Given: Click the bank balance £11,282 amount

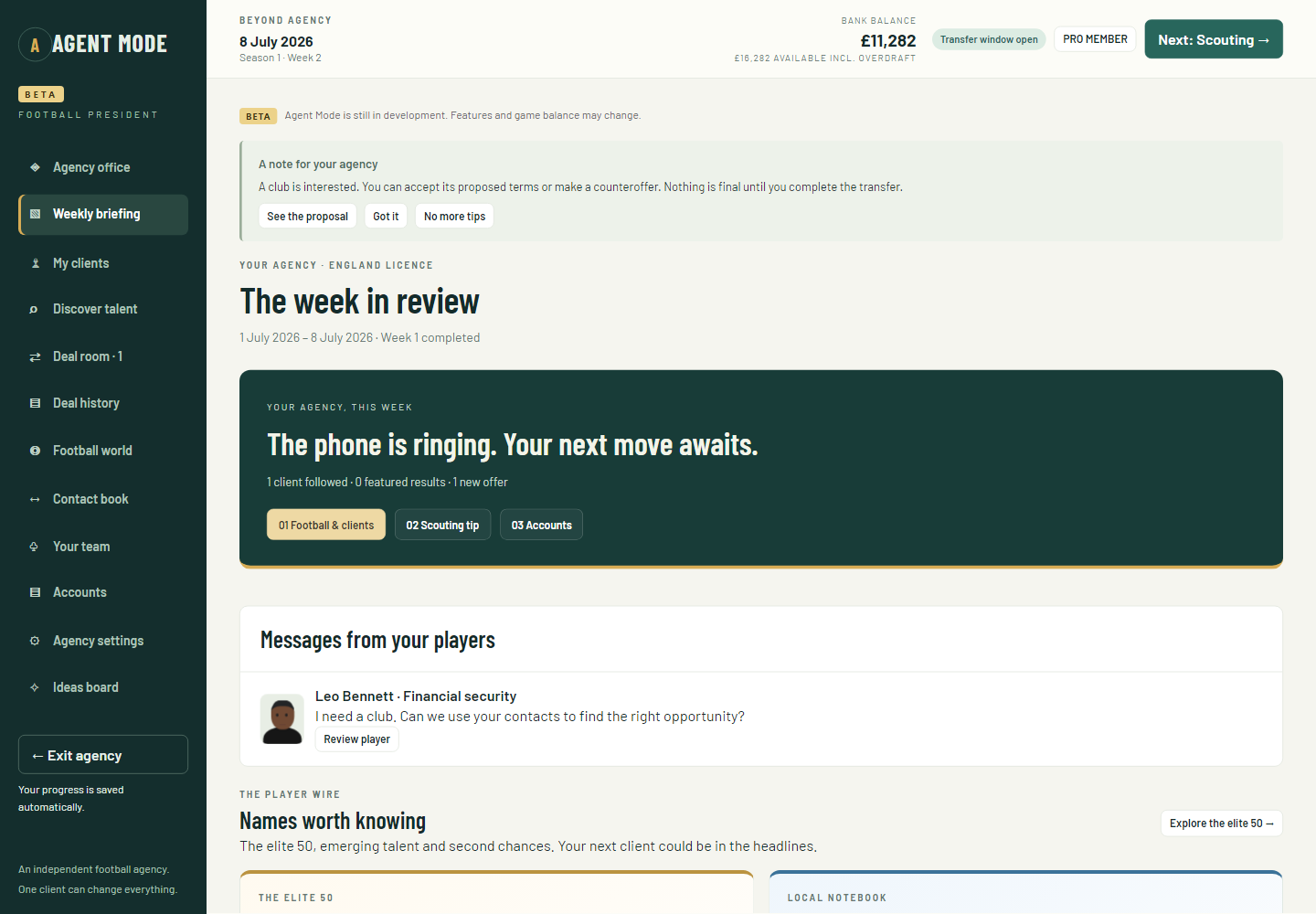Looking at the screenshot, I should click(x=888, y=41).
